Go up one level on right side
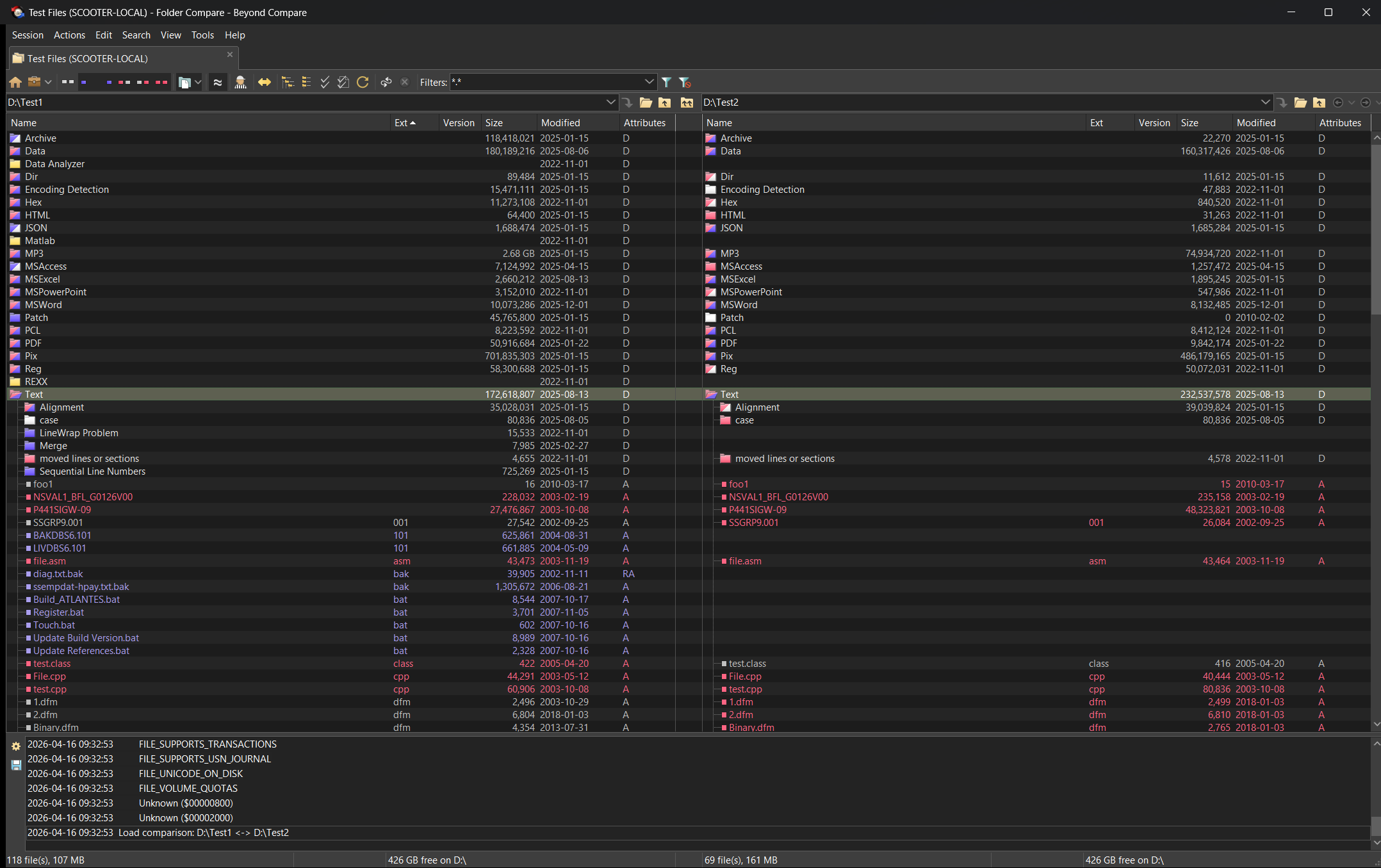This screenshot has width=1381, height=868. coord(1319,102)
